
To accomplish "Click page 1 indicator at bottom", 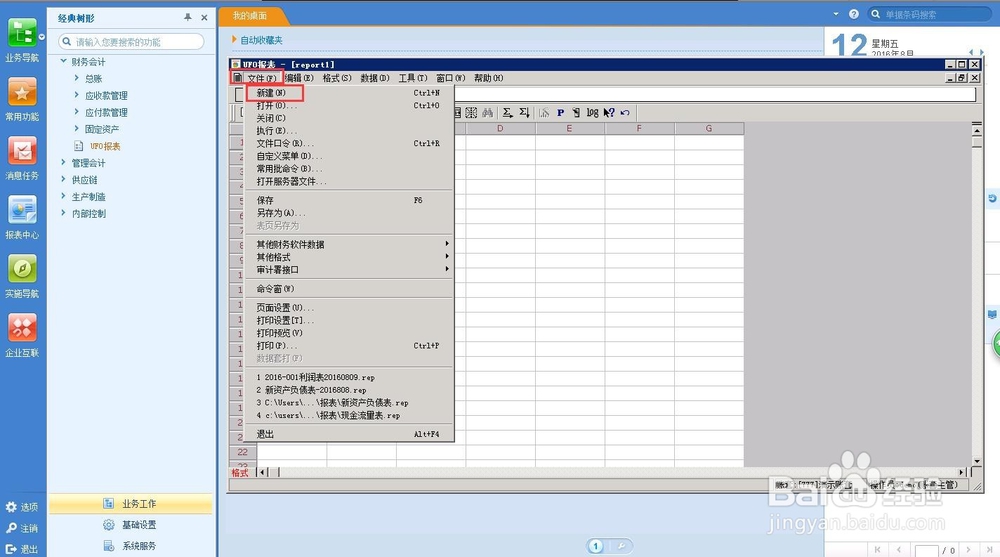I will click(596, 546).
